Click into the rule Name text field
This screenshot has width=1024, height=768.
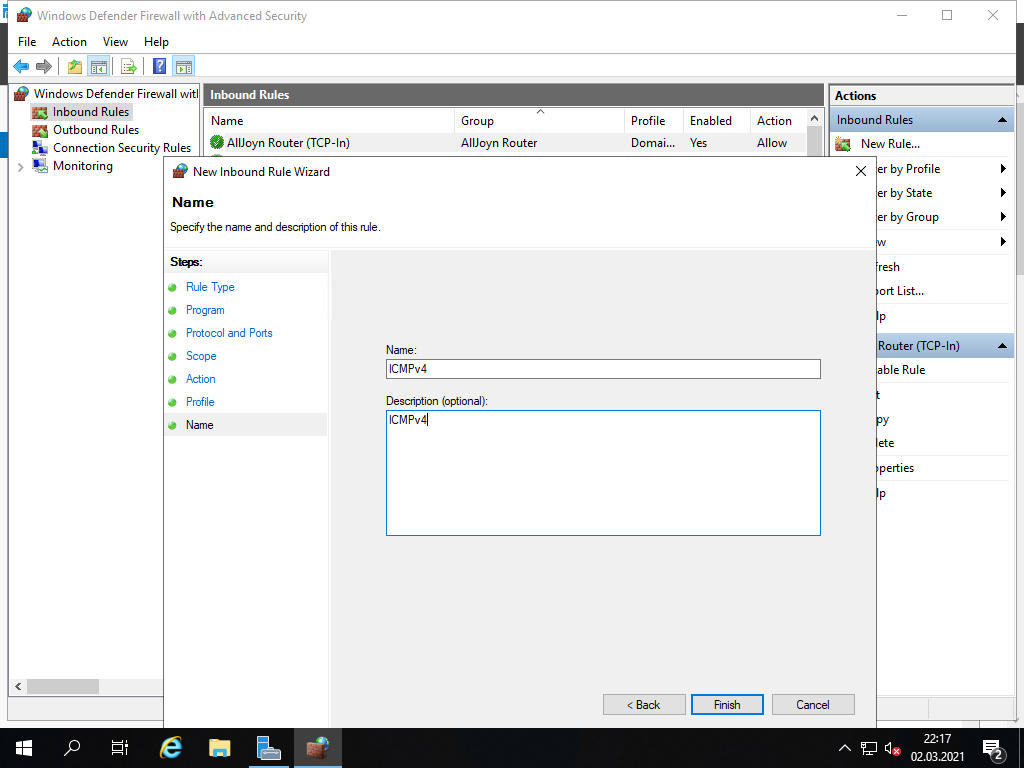click(603, 369)
